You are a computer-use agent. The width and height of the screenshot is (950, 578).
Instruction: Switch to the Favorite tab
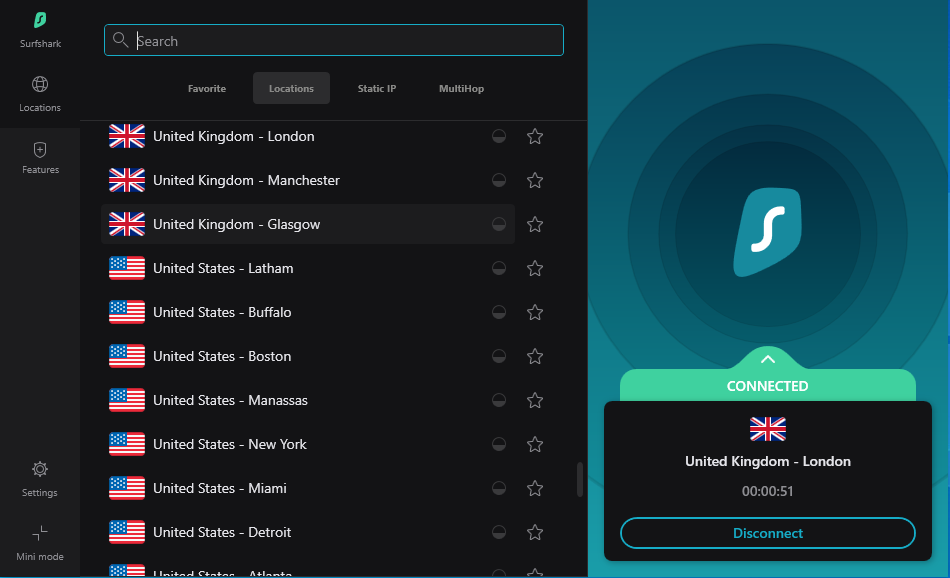(x=207, y=88)
